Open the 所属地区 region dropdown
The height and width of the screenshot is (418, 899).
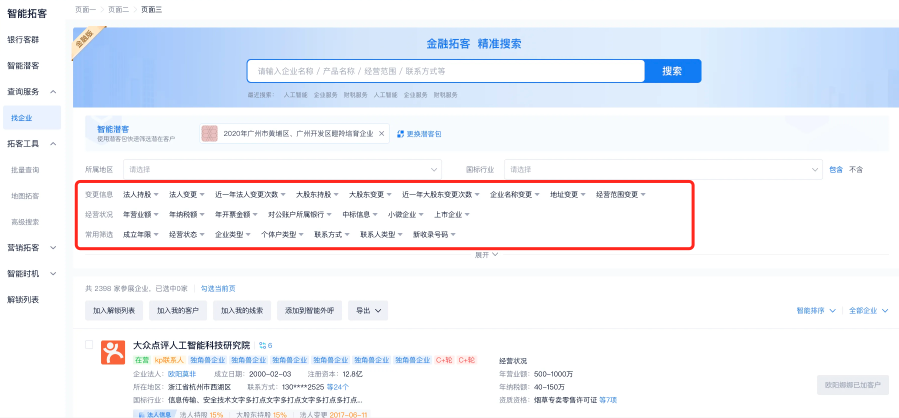[x=281, y=169]
